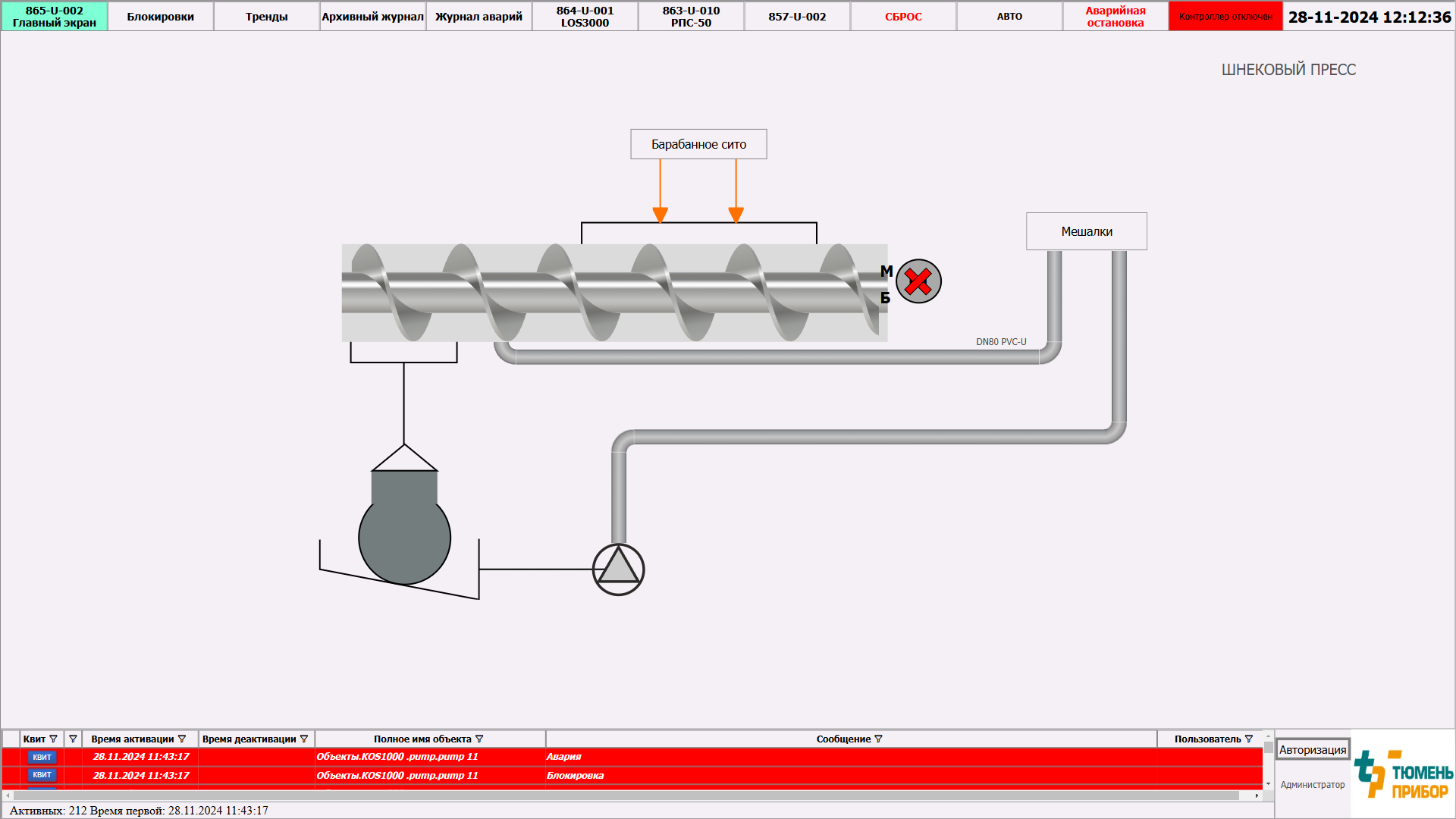Open filter icon in Квит column header

click(x=53, y=739)
